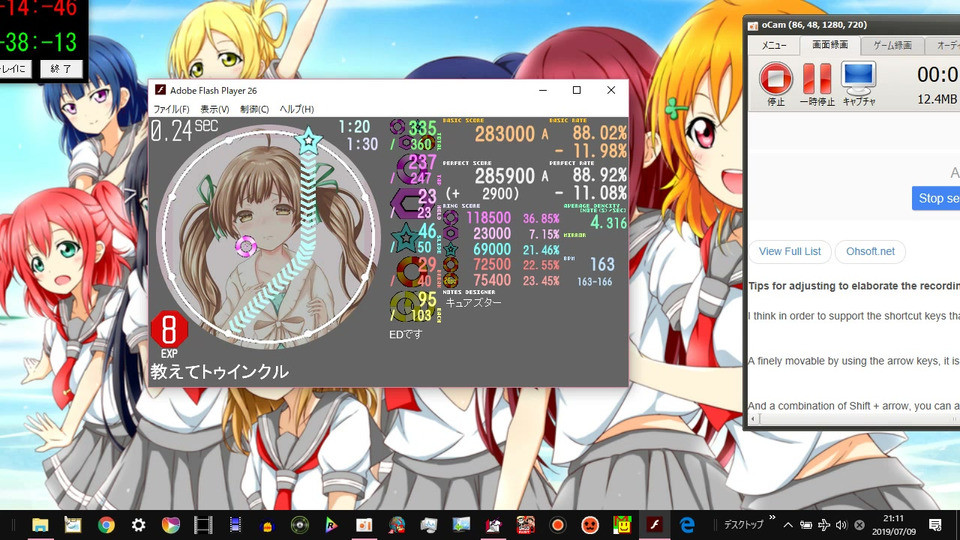Show hidden system tray icons
This screenshot has height=540, width=960.
click(x=788, y=525)
